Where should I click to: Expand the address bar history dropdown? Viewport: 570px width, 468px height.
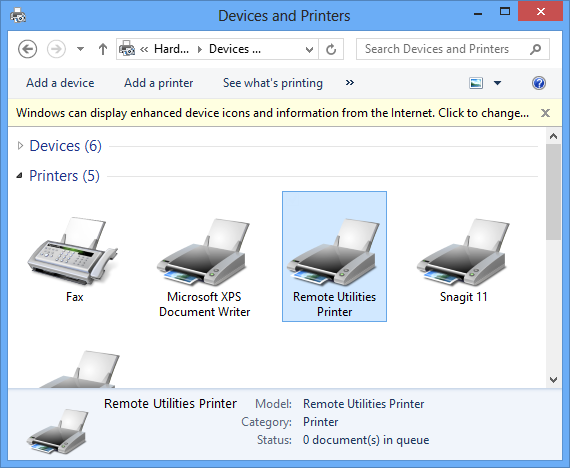click(309, 49)
